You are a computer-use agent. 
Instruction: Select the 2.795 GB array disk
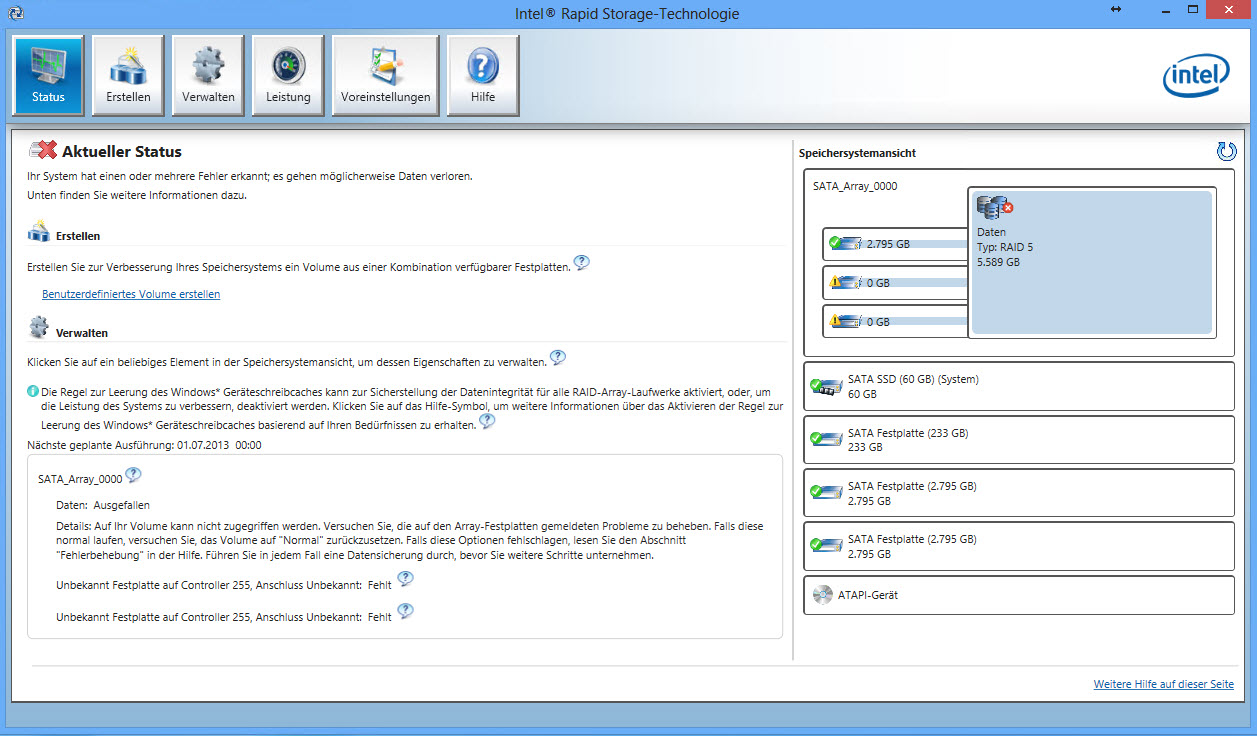pos(895,244)
